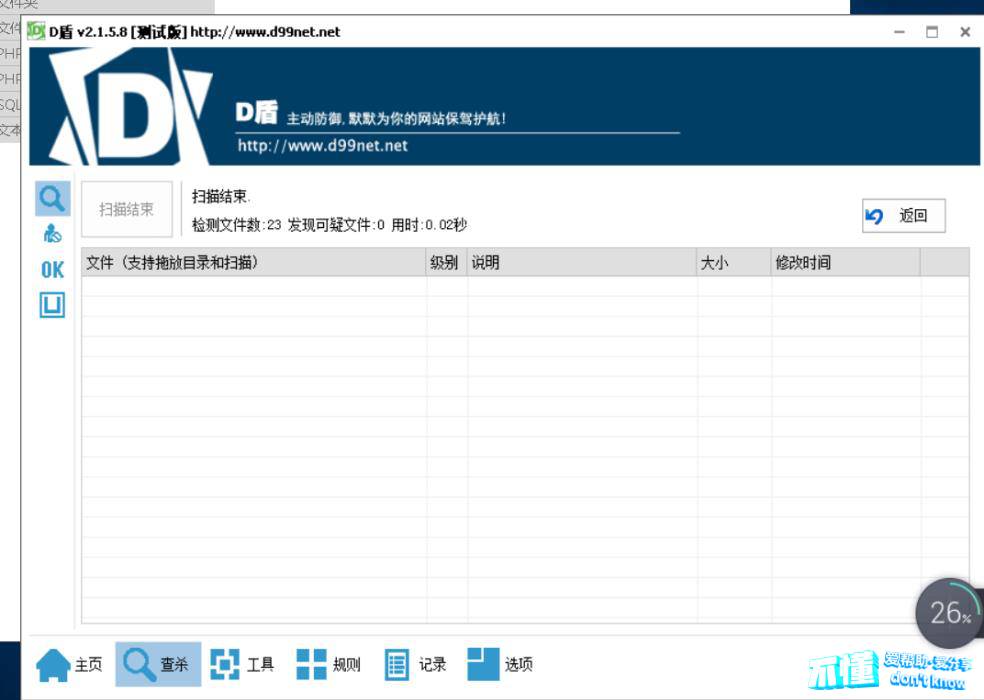Viewport: 984px width, 700px height.
Task: Open the 记录 records tab
Action: (x=415, y=664)
